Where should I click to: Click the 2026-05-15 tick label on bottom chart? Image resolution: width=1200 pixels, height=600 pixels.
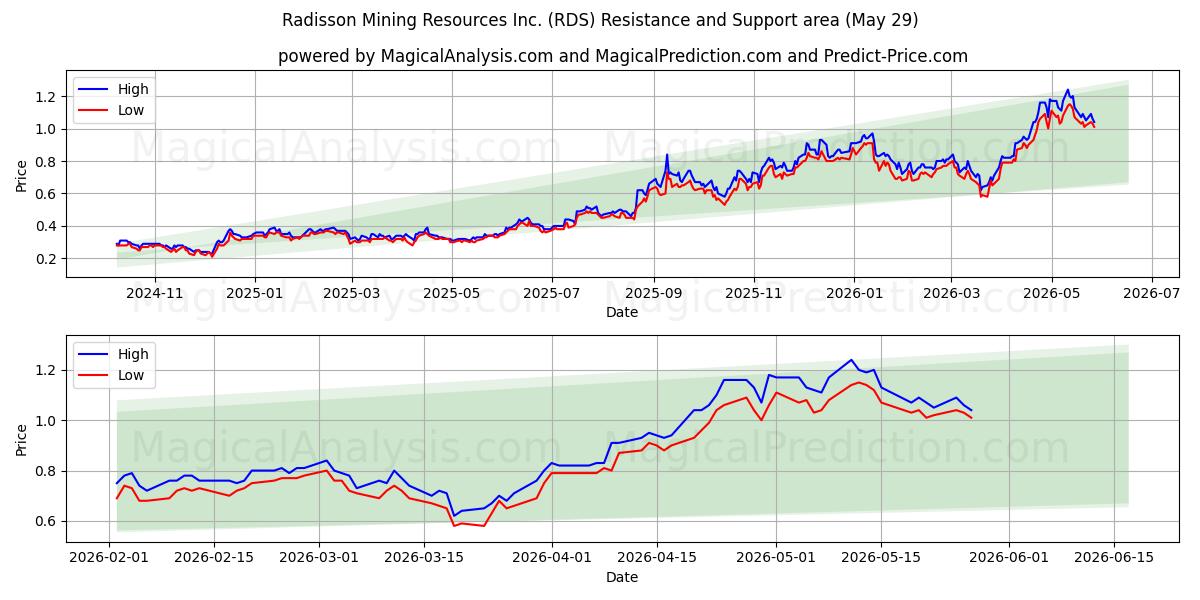(x=881, y=559)
